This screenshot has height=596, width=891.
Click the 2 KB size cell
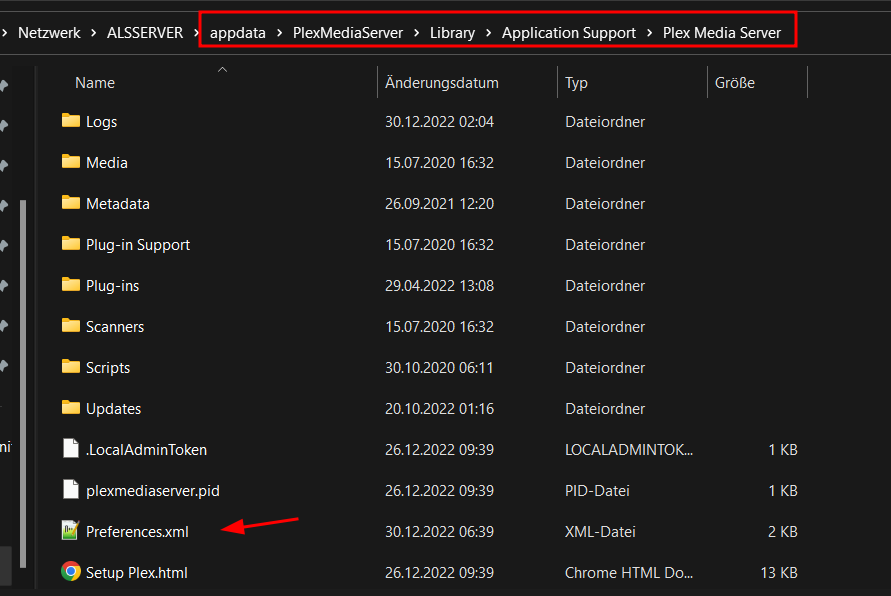pyautogui.click(x=782, y=532)
